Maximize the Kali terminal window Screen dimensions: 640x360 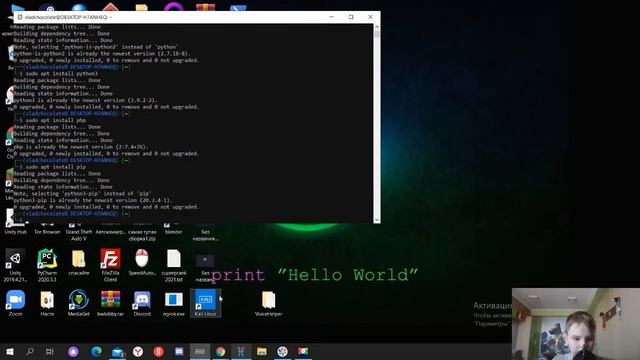(351, 17)
